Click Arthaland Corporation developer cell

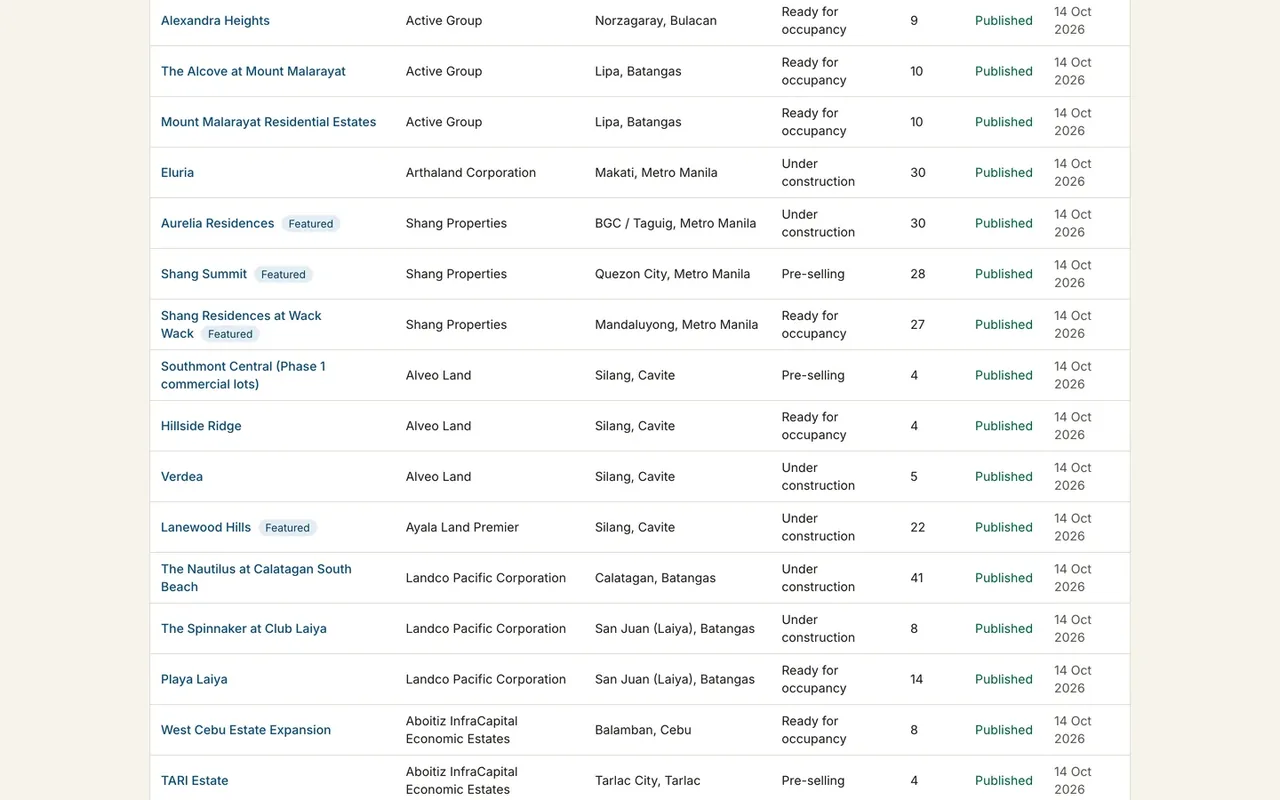pyautogui.click(x=471, y=173)
